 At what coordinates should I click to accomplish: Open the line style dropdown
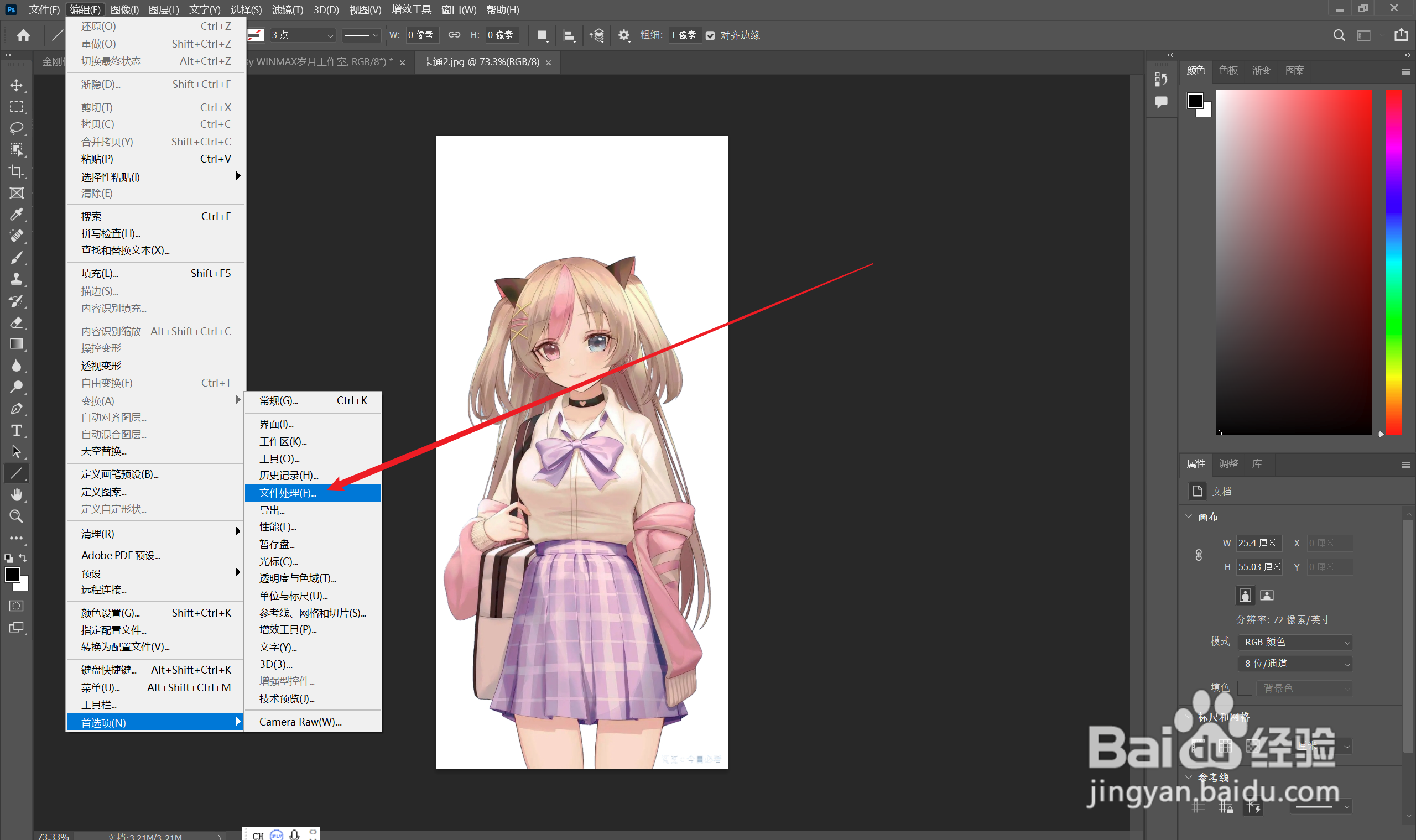(362, 35)
